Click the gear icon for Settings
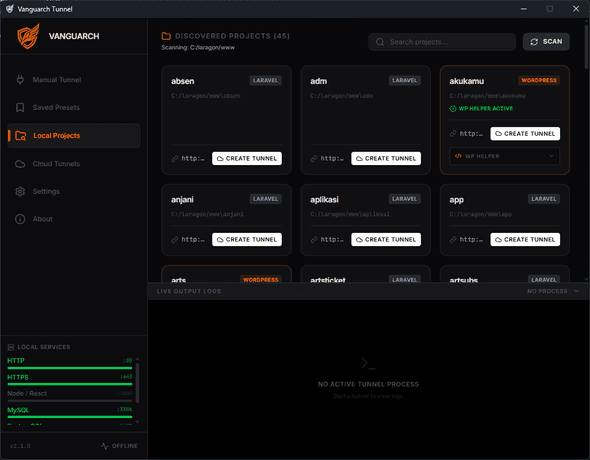The image size is (590, 460). pyautogui.click(x=20, y=191)
